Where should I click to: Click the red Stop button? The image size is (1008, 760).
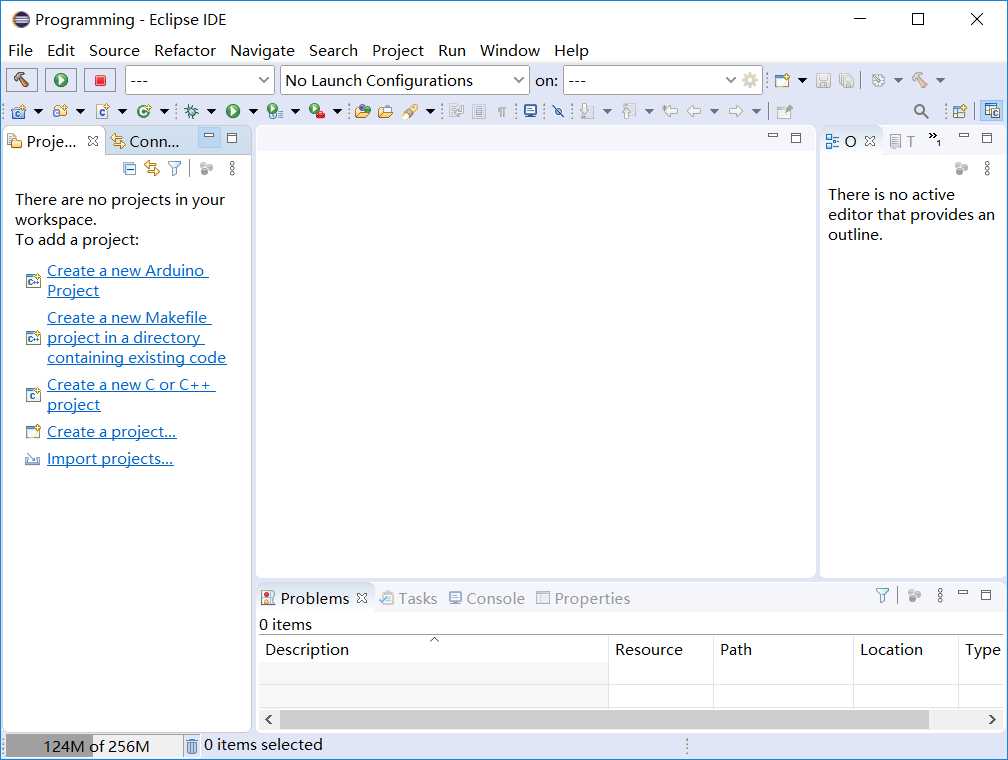100,80
